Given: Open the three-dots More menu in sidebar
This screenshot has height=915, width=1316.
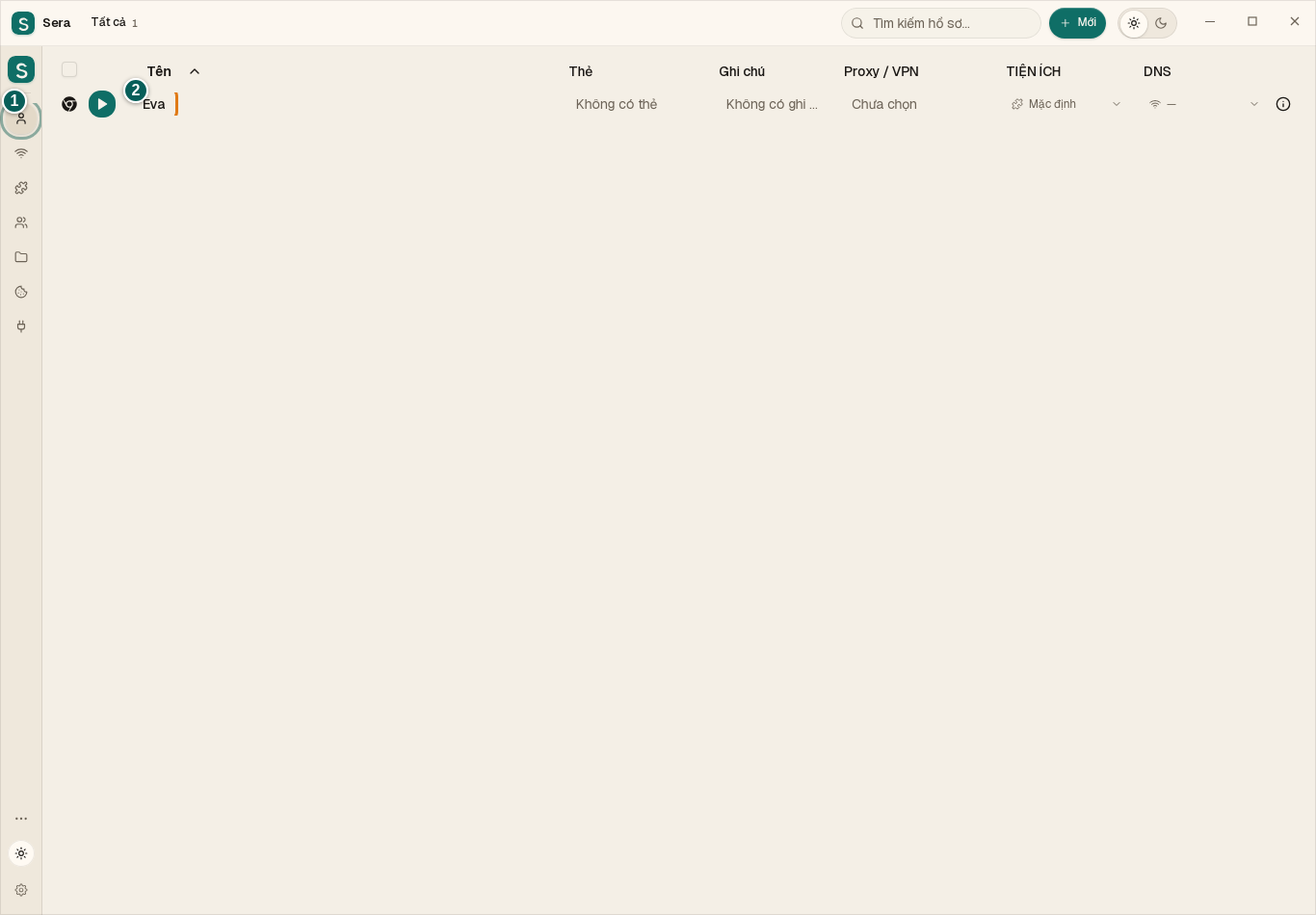Looking at the screenshot, I should click(x=21, y=819).
